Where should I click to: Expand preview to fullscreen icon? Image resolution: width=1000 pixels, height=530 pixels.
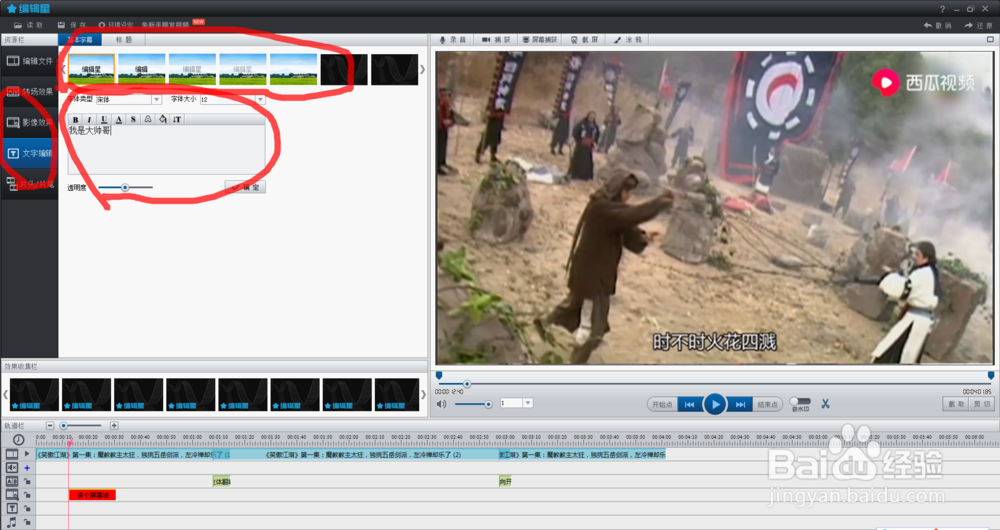[x=990, y=40]
